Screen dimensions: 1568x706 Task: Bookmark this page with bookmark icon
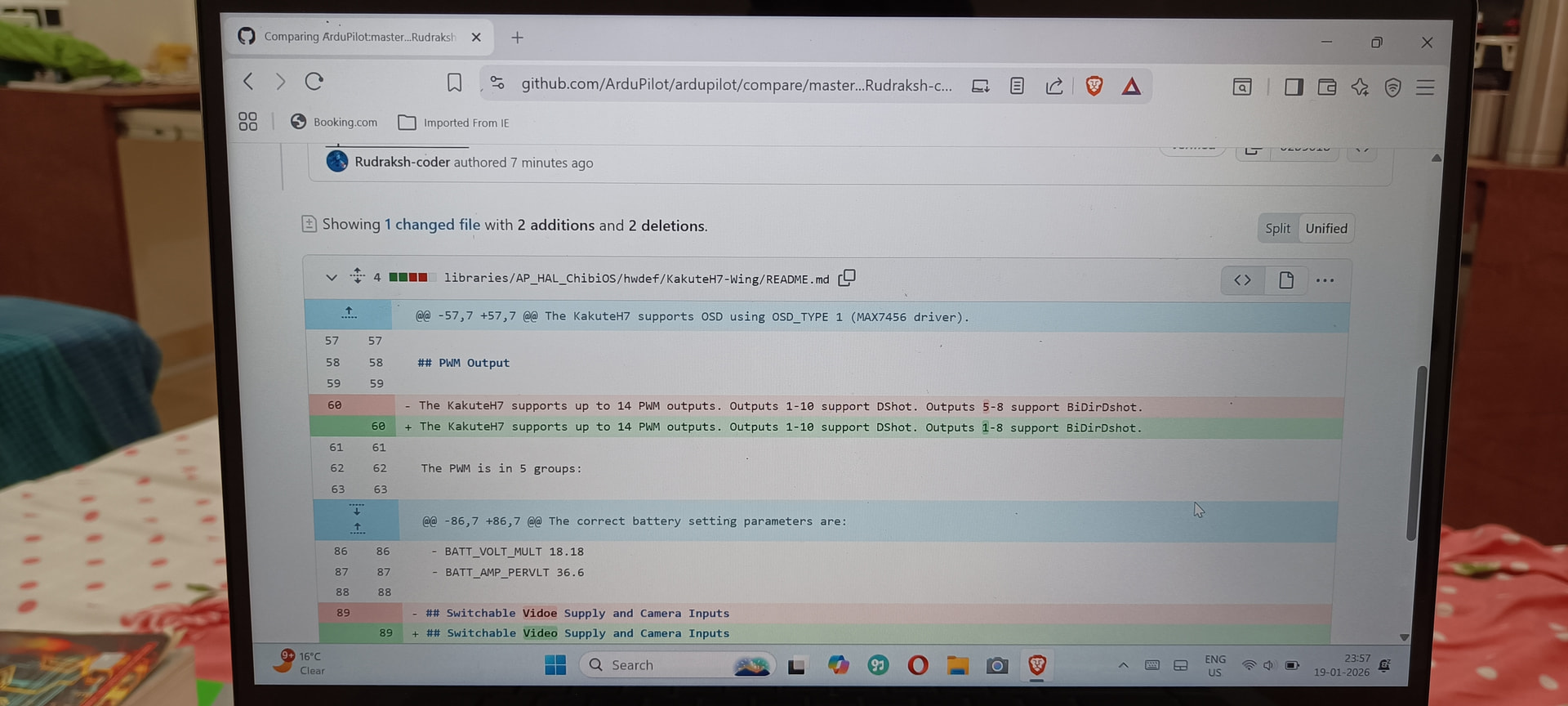pos(454,83)
